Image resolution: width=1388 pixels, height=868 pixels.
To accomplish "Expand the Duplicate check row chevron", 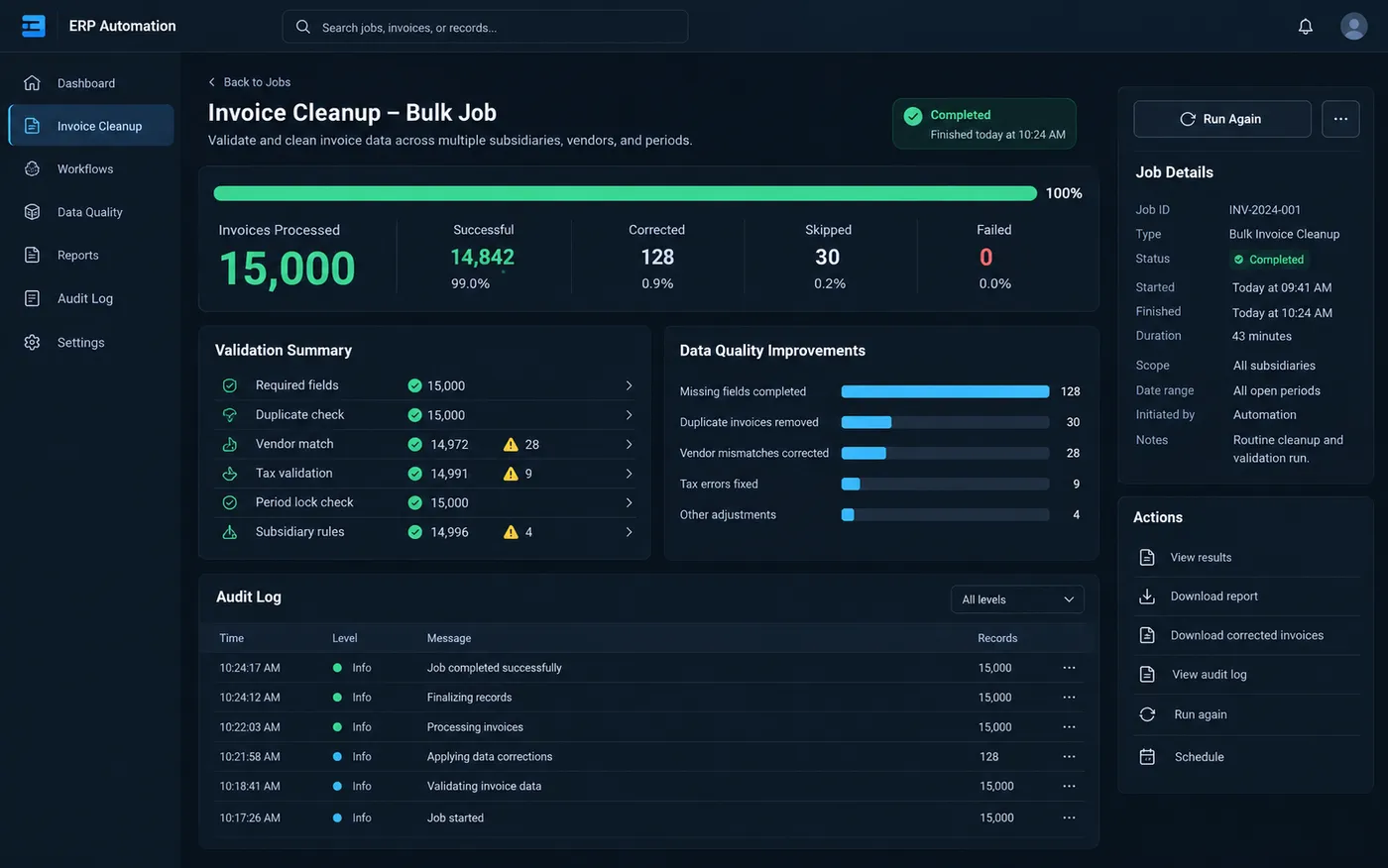I will (629, 415).
